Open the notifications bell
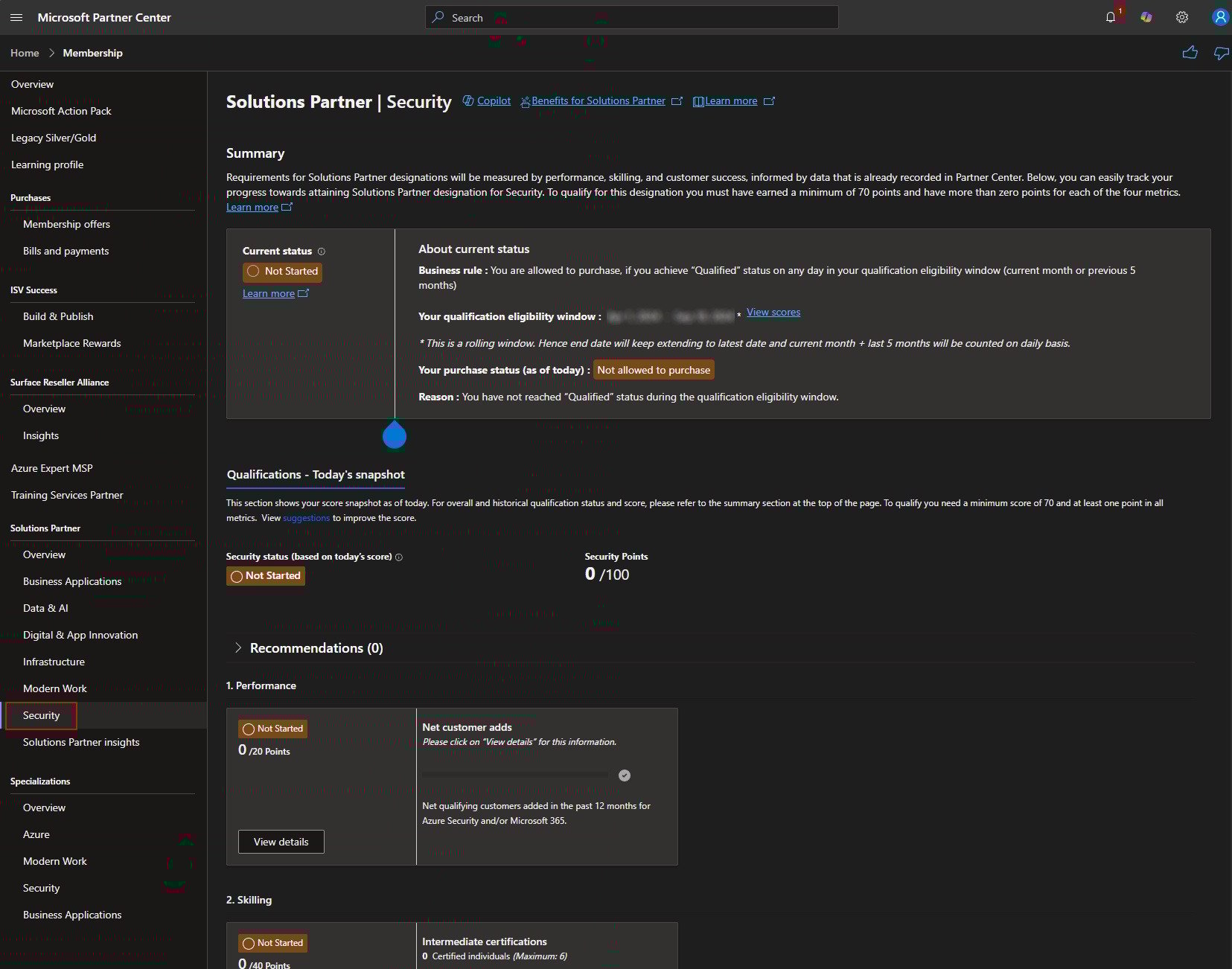 pos(1111,17)
